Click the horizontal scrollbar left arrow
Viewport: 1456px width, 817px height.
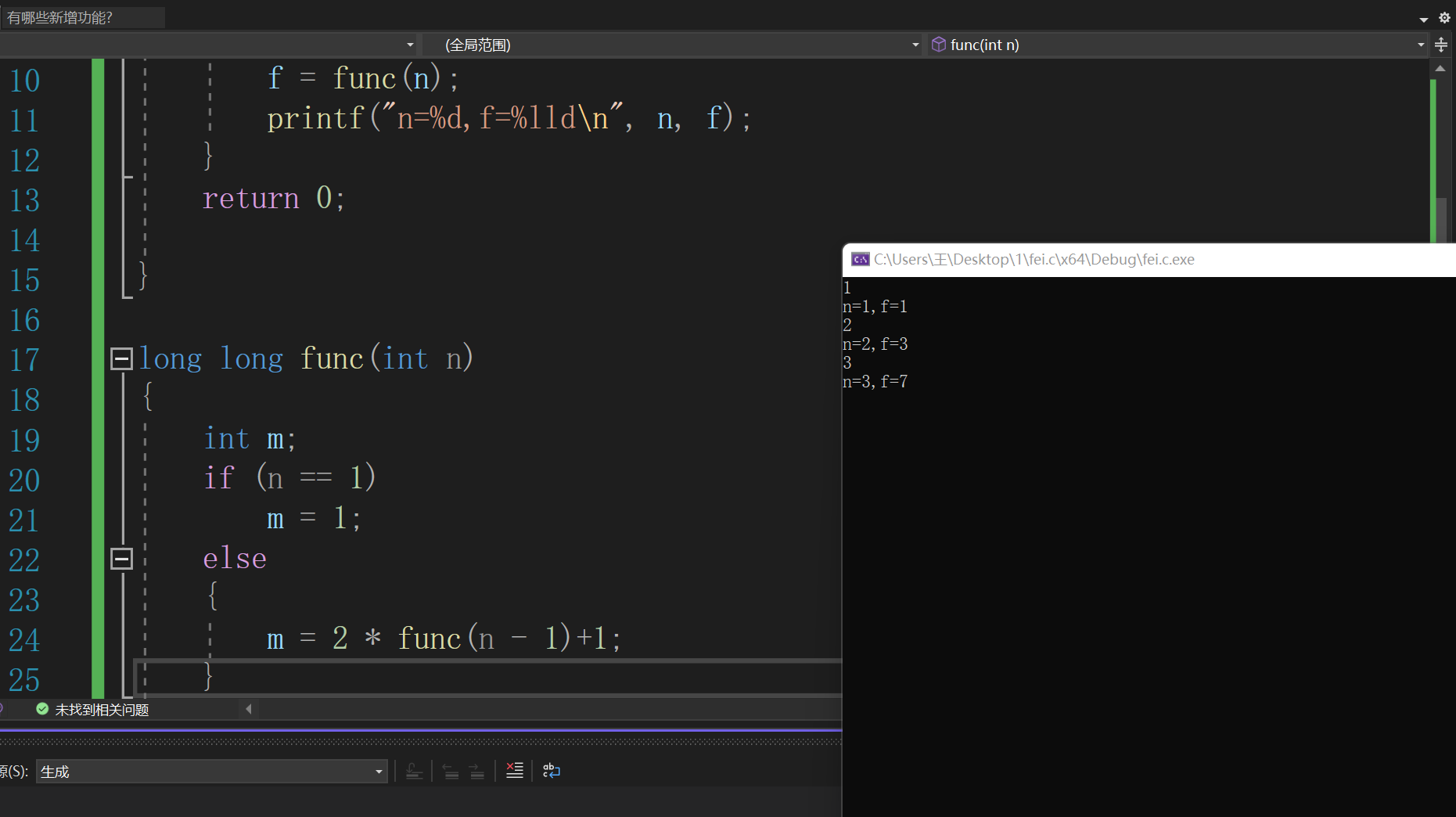(249, 709)
